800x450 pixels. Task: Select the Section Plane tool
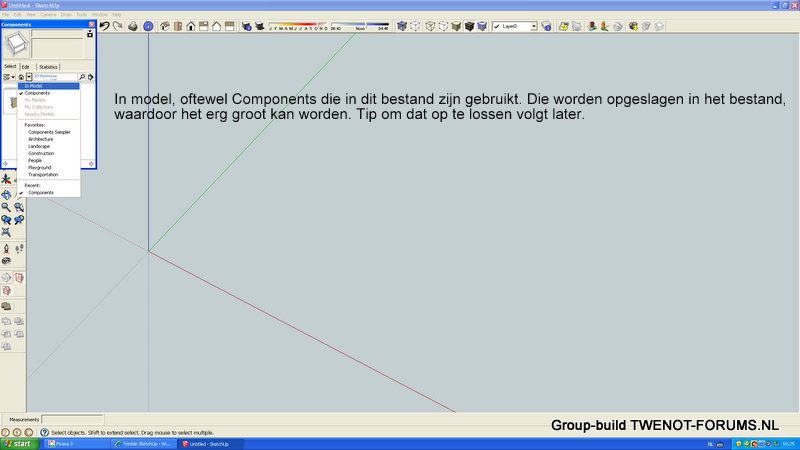tap(6, 278)
